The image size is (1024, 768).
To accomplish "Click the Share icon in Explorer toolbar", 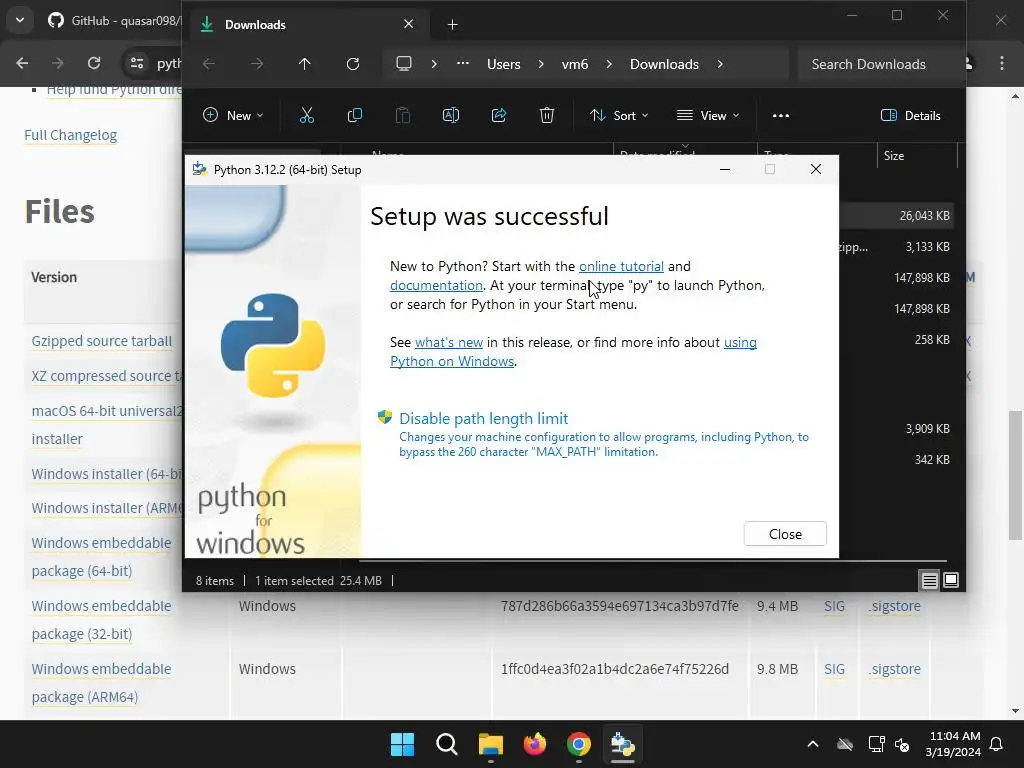I will [x=499, y=116].
